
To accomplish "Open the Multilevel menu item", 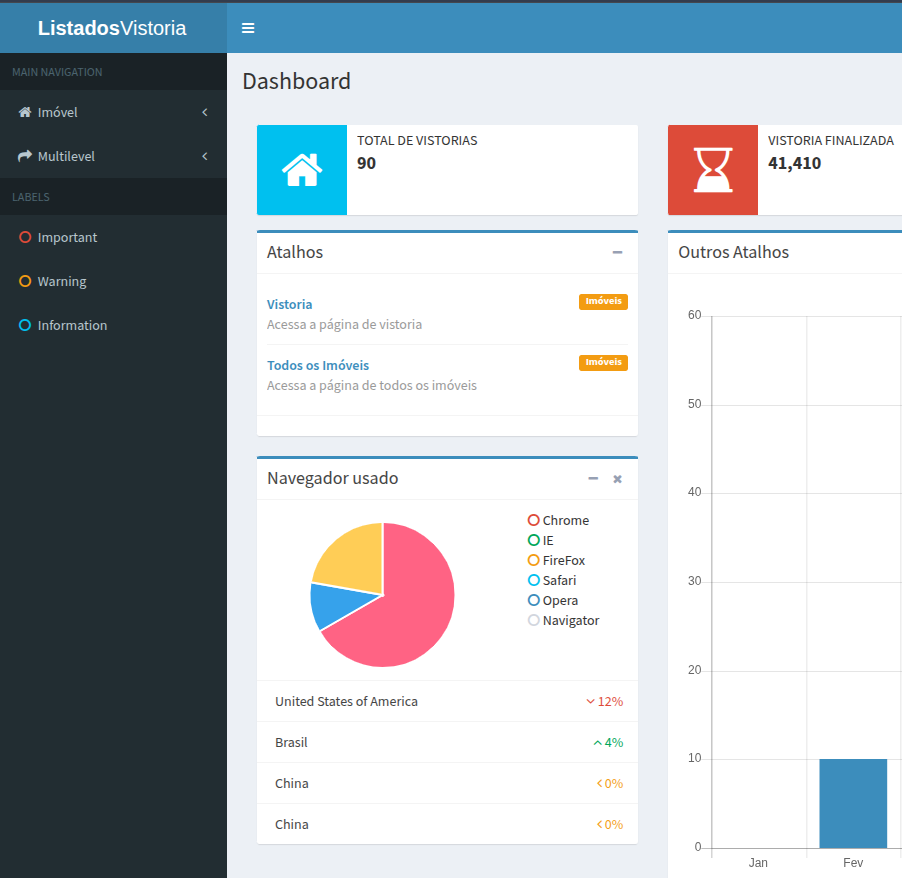I will [69, 156].
